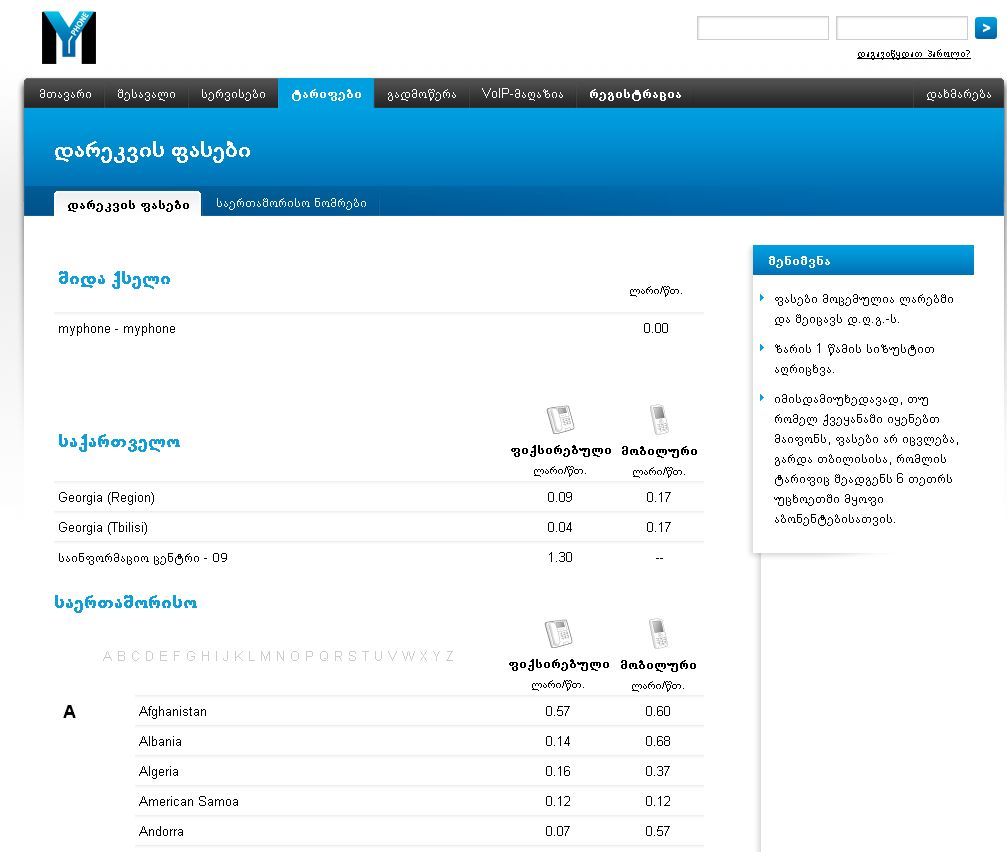
Task: Click the Georgia (Region) row label
Action: tap(106, 498)
